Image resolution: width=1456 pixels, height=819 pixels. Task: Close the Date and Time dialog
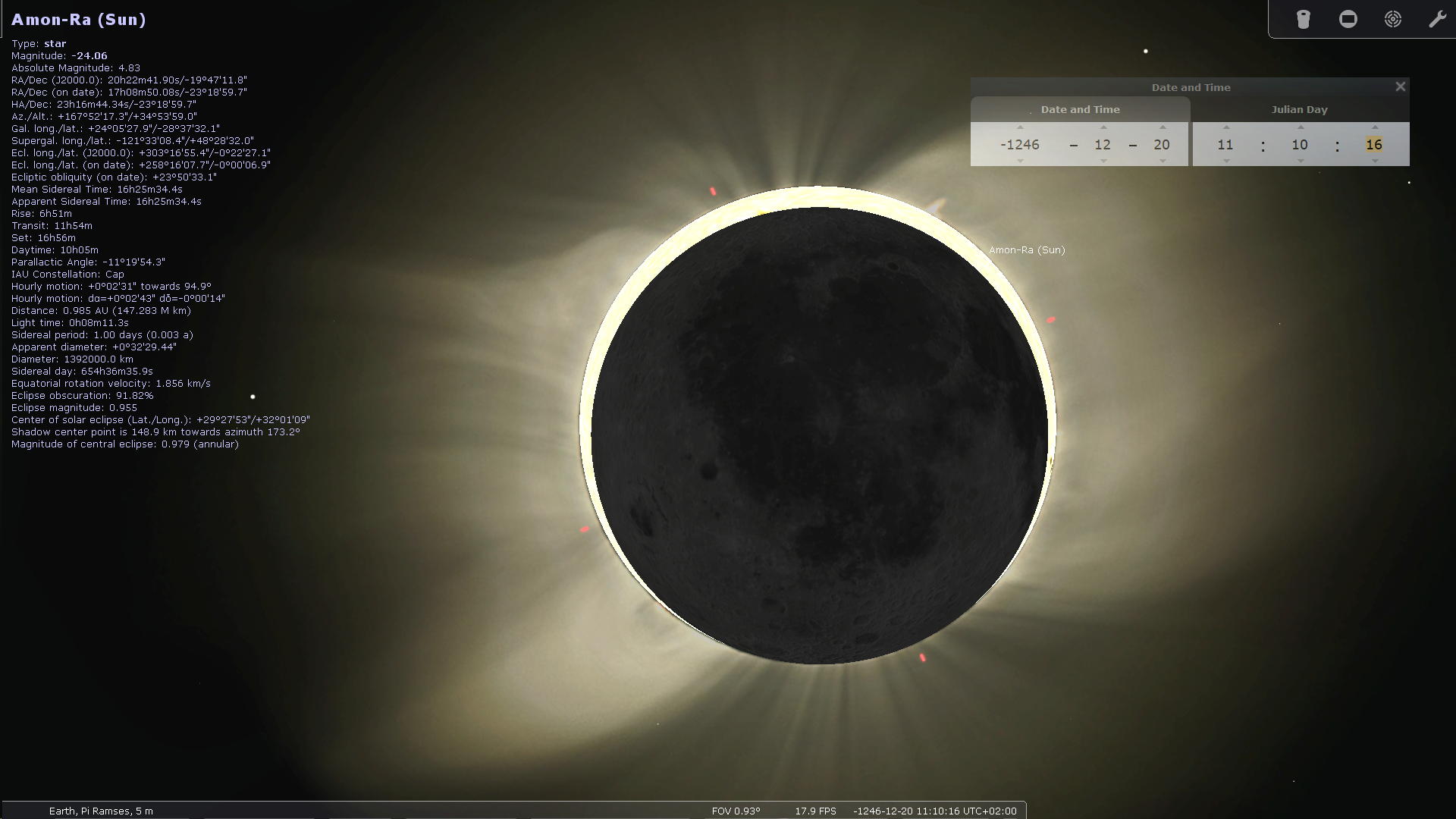1401,87
